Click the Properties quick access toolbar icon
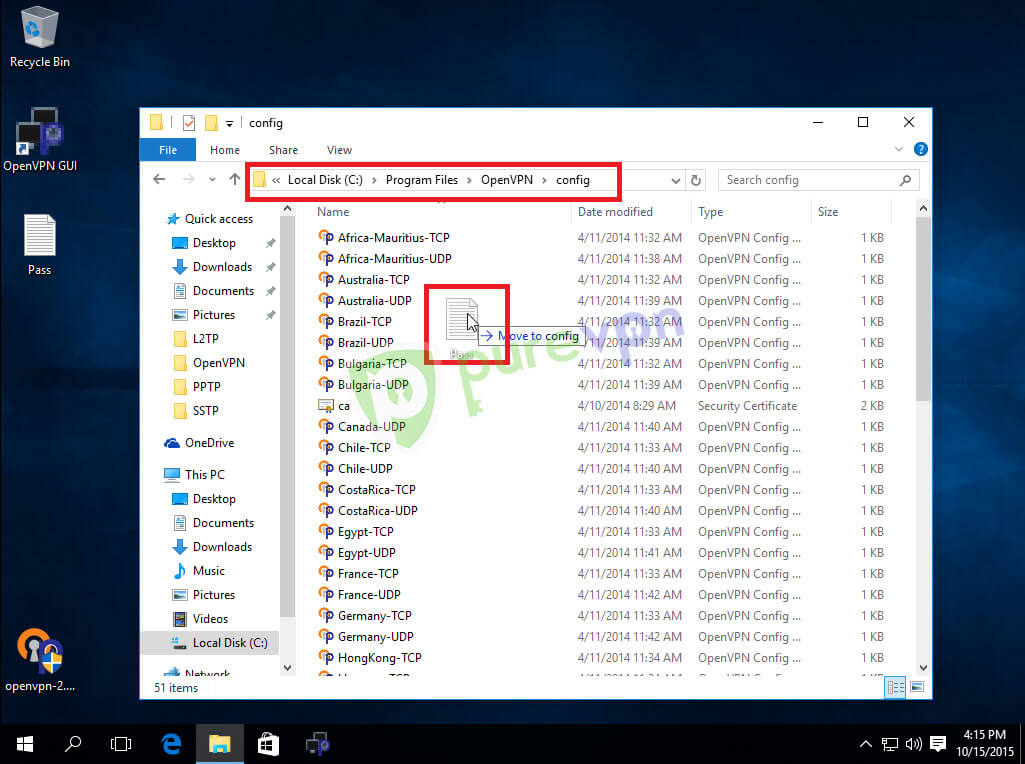 pos(189,123)
